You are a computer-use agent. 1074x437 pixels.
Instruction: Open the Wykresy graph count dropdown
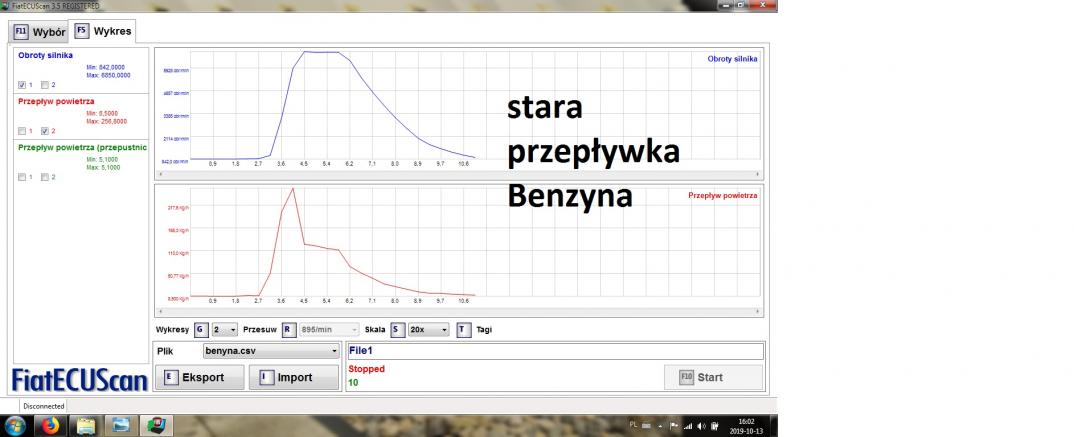click(225, 329)
